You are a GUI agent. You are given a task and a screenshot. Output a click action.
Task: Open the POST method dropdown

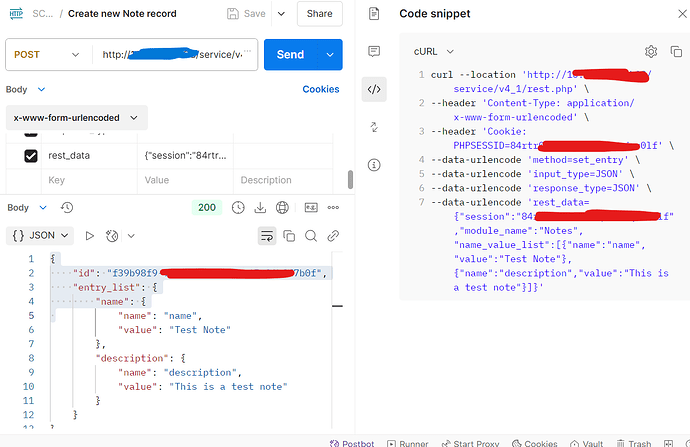click(47, 55)
